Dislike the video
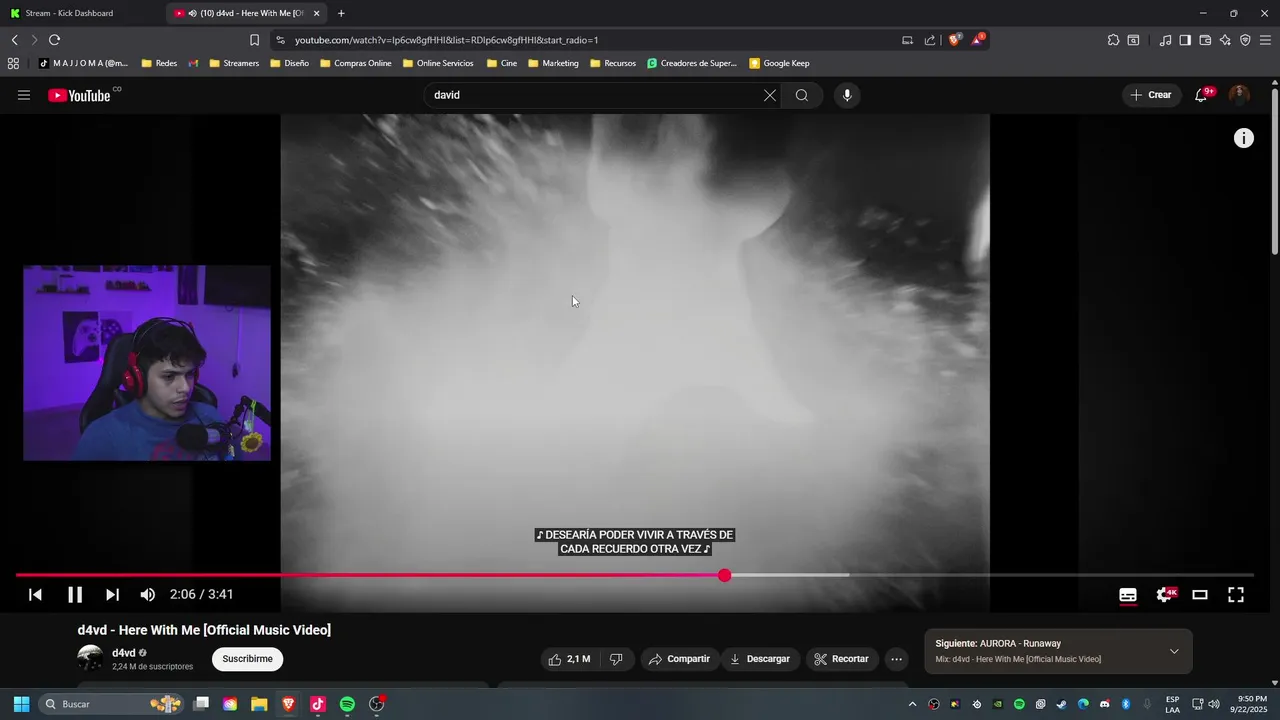1280x720 pixels. [x=616, y=659]
